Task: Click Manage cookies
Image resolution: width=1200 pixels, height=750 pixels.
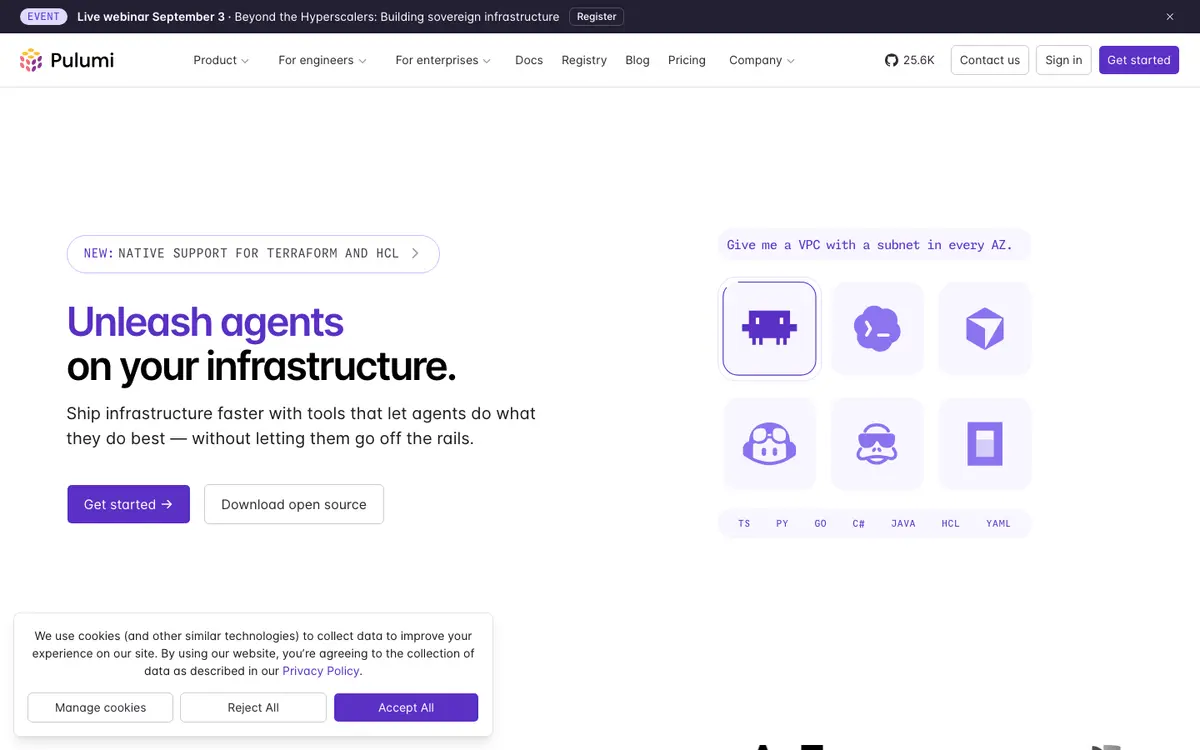Action: 100,707
